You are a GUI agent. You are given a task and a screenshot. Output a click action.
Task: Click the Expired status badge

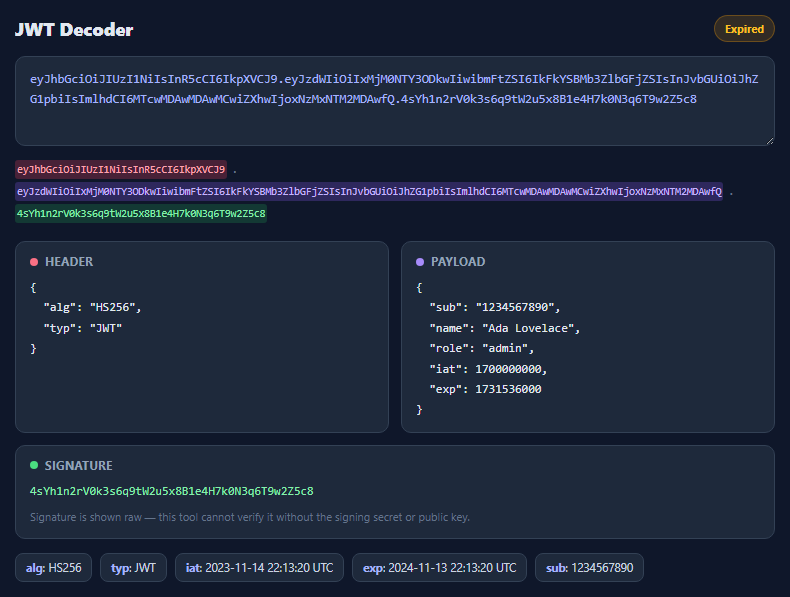(744, 29)
